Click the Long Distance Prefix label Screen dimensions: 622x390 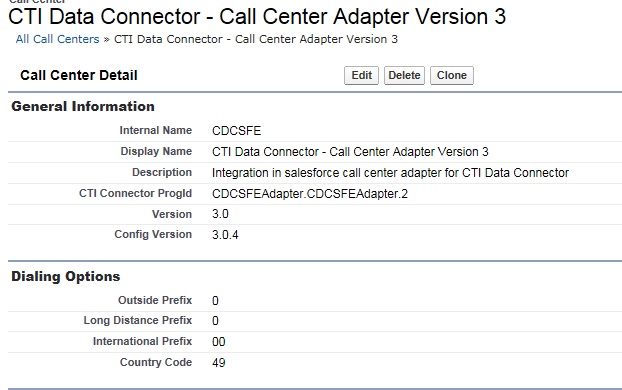tap(138, 320)
